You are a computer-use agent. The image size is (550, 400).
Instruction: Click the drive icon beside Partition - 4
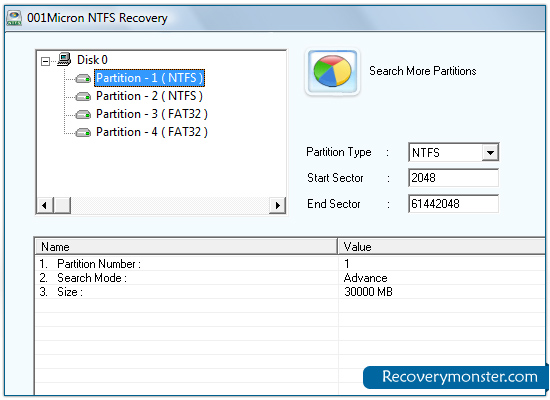click(83, 132)
